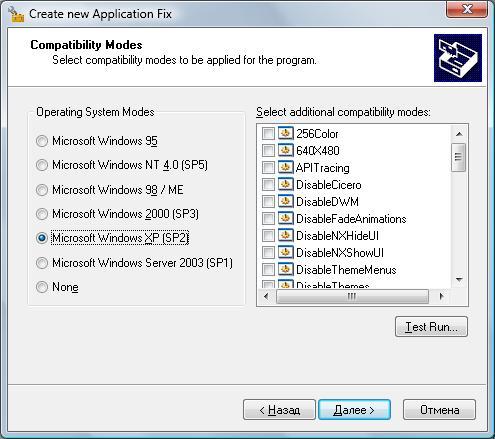Screen dimensions: 495x439
Task: Cancel the wizard with Отмена
Action: click(x=439, y=410)
